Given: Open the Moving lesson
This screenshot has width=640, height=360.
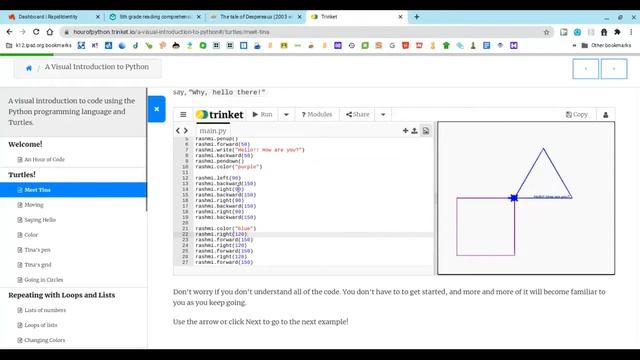Looking at the screenshot, I should (x=34, y=205).
